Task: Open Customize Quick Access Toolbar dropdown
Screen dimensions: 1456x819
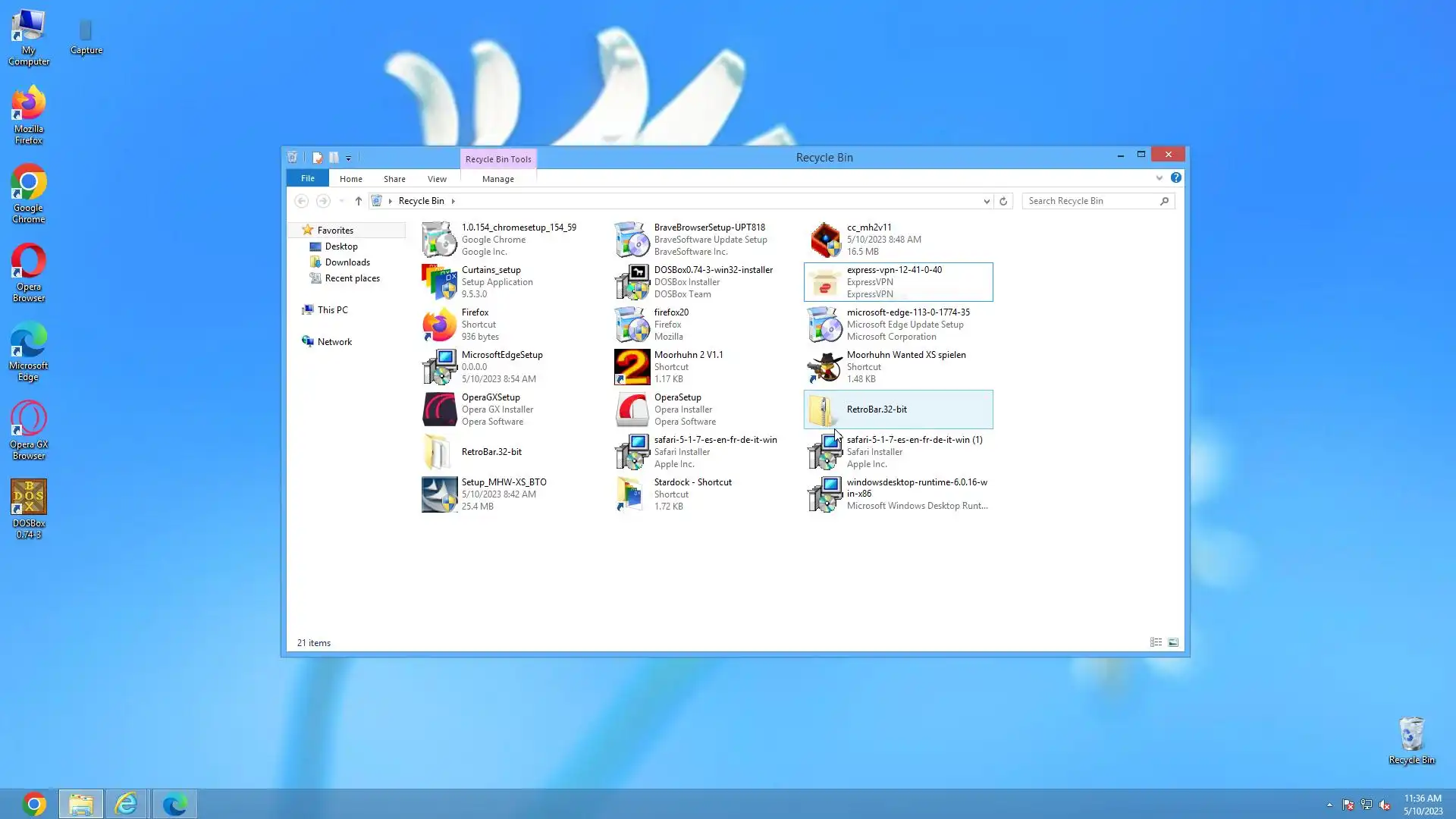Action: 349,158
